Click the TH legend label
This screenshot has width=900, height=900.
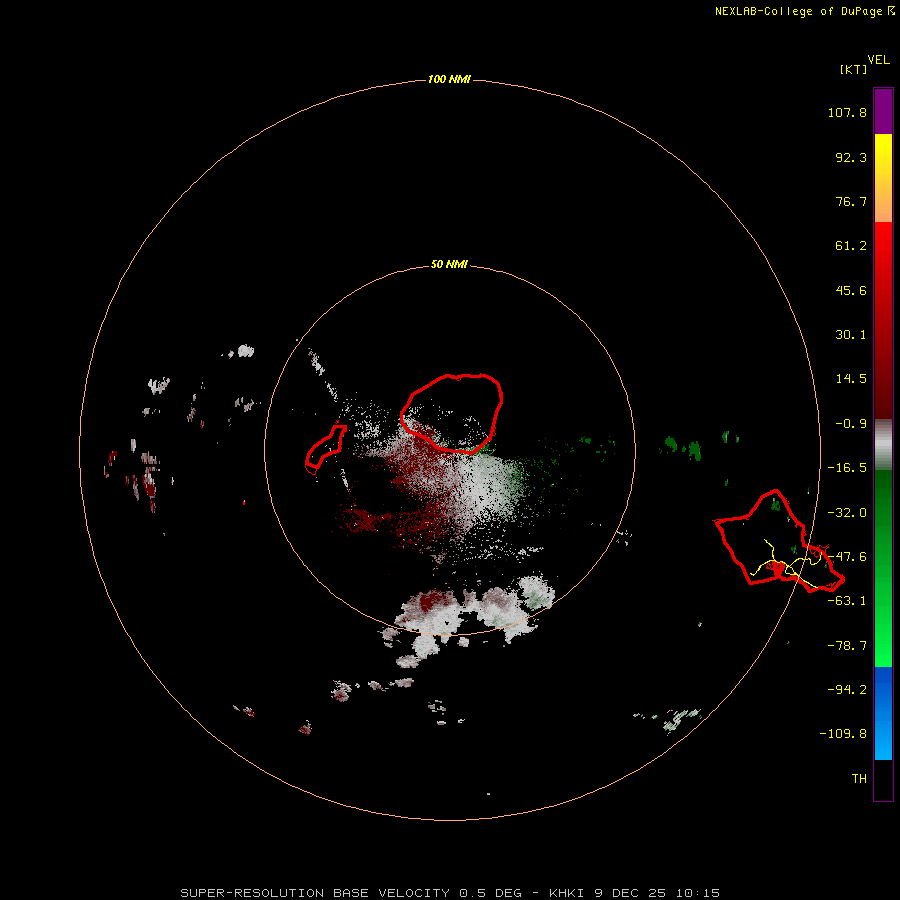coord(859,779)
